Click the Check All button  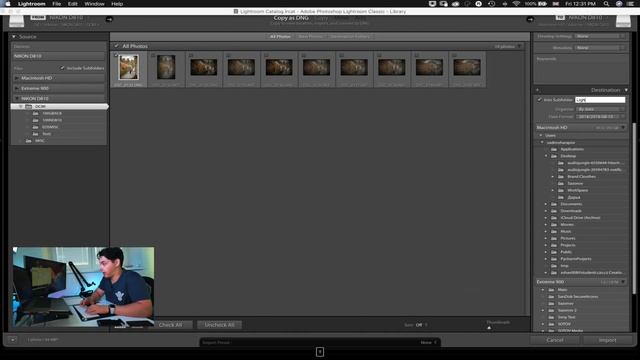point(170,325)
